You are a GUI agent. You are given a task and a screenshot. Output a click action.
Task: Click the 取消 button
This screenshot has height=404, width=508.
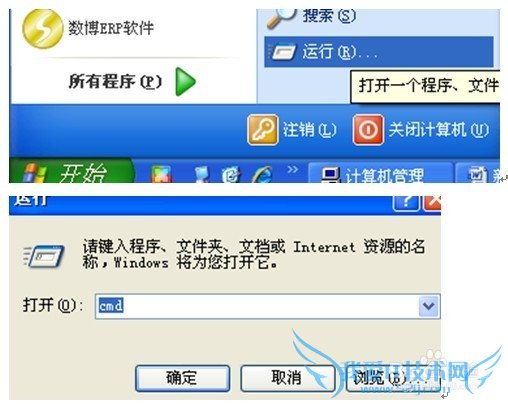point(287,378)
